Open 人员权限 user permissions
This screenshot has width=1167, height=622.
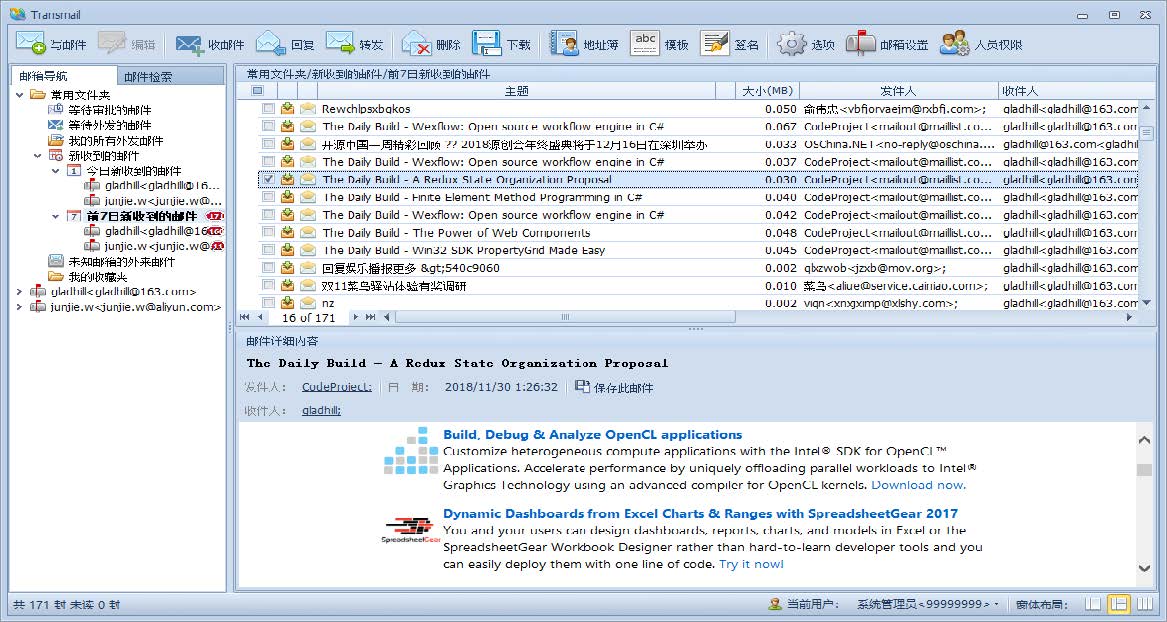point(954,44)
